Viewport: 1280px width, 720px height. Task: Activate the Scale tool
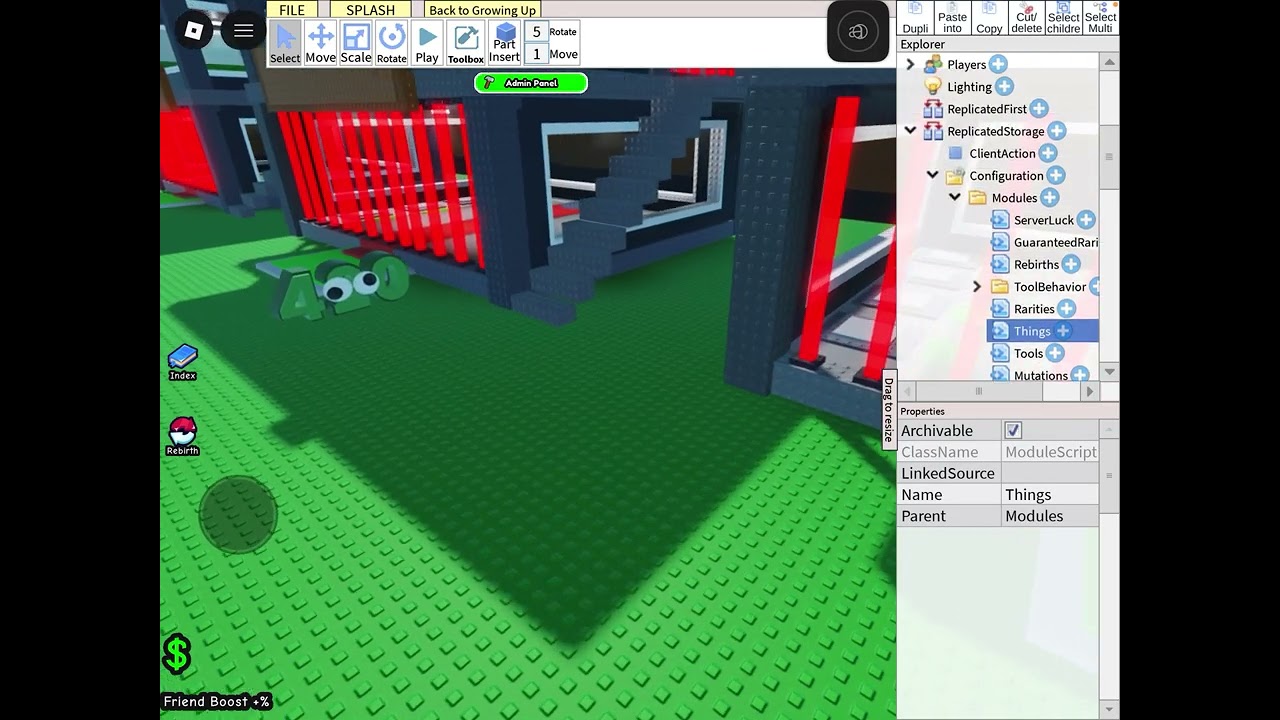click(356, 43)
